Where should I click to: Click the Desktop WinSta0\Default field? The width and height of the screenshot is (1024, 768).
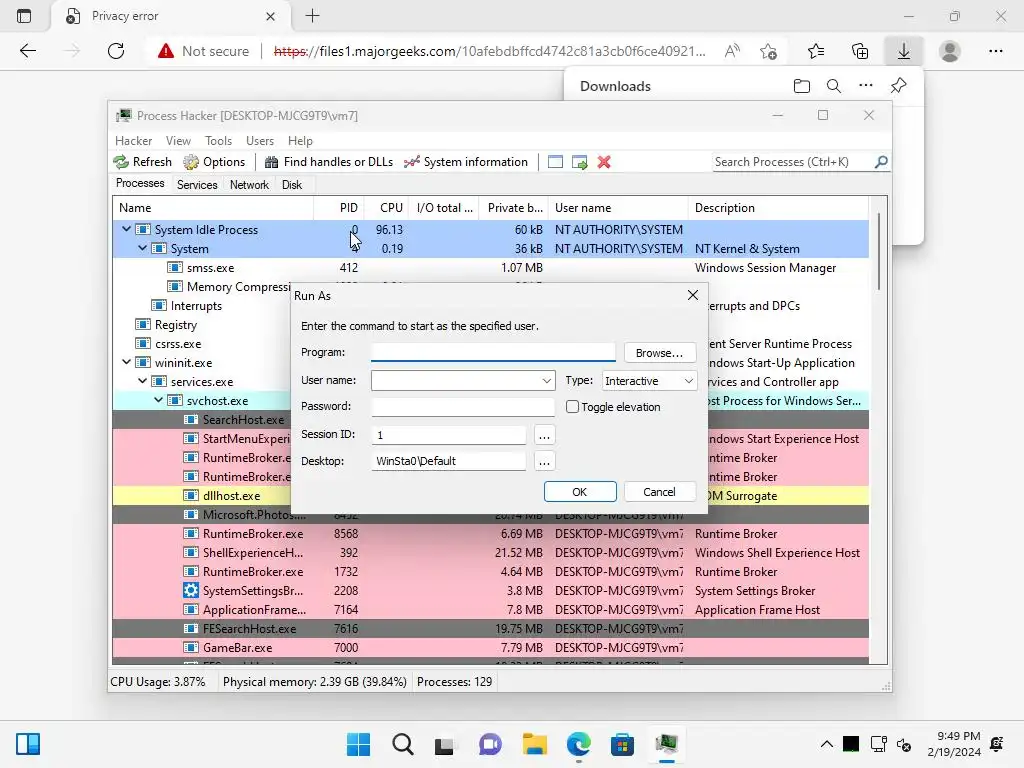[449, 461]
